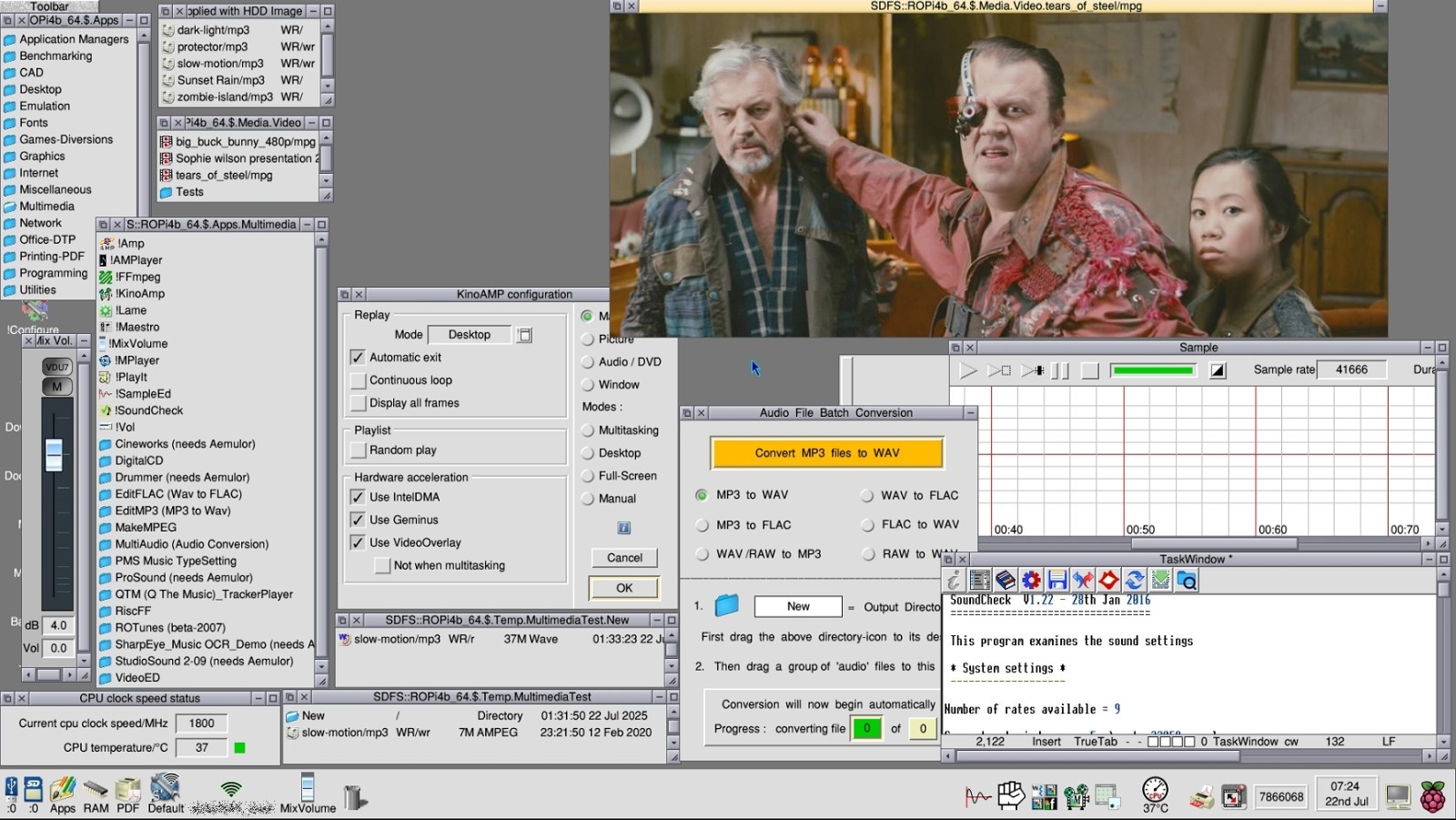Toggle the Use Geminus checkbox

pos(358,520)
